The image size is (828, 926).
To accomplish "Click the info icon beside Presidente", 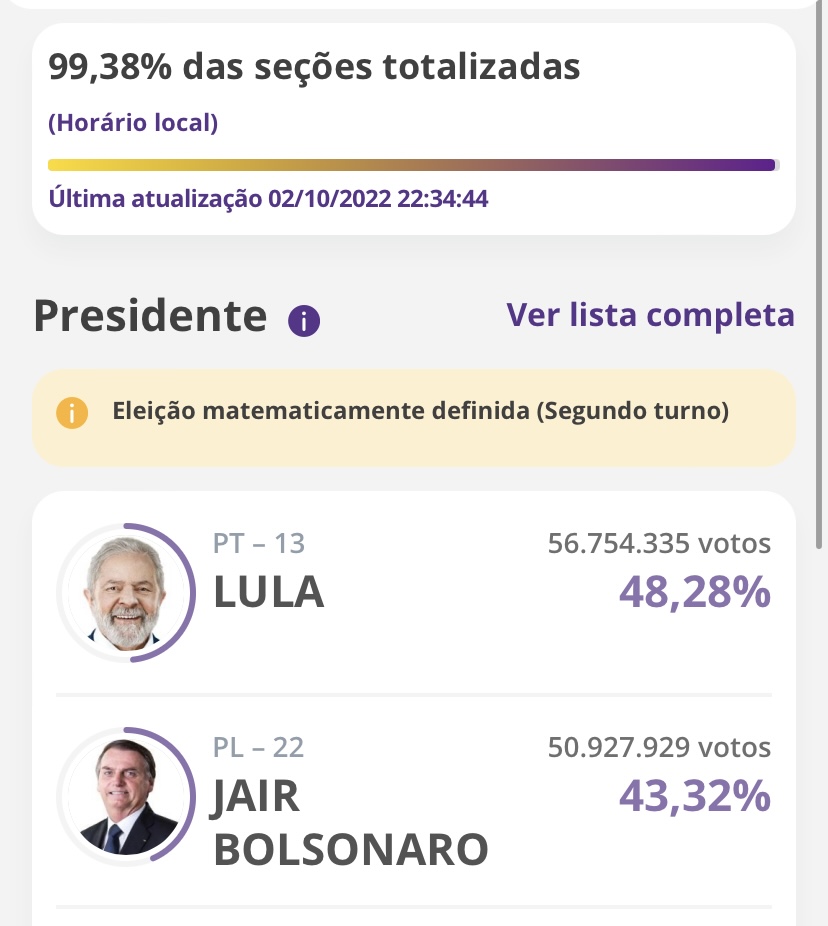I will tap(304, 320).
